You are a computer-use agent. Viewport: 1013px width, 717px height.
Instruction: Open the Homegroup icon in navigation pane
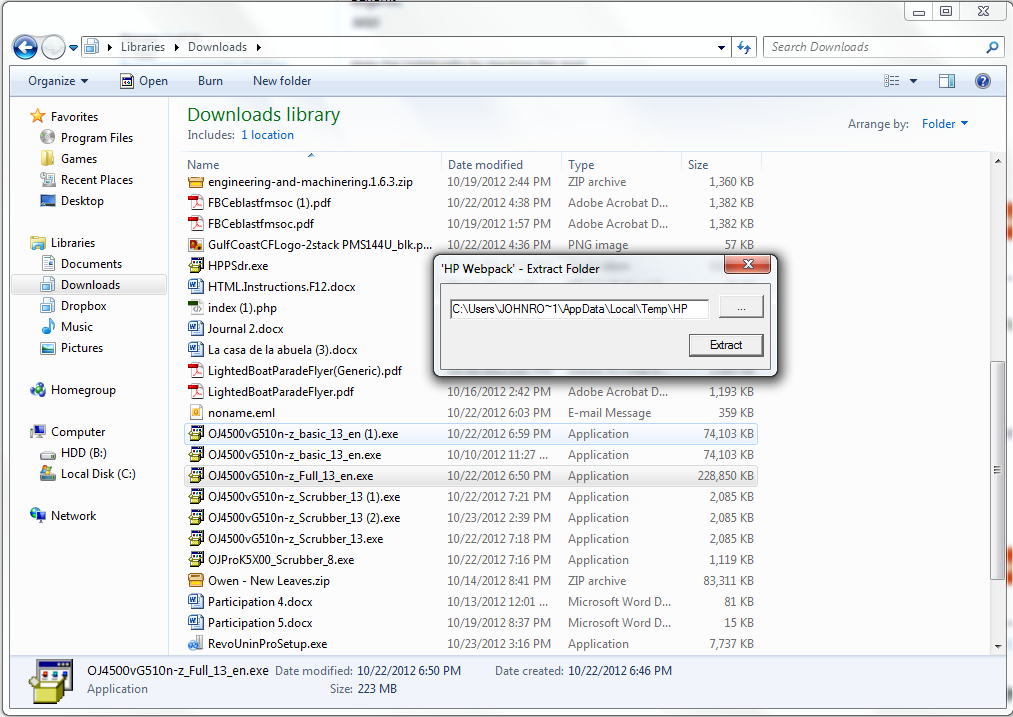[x=38, y=390]
